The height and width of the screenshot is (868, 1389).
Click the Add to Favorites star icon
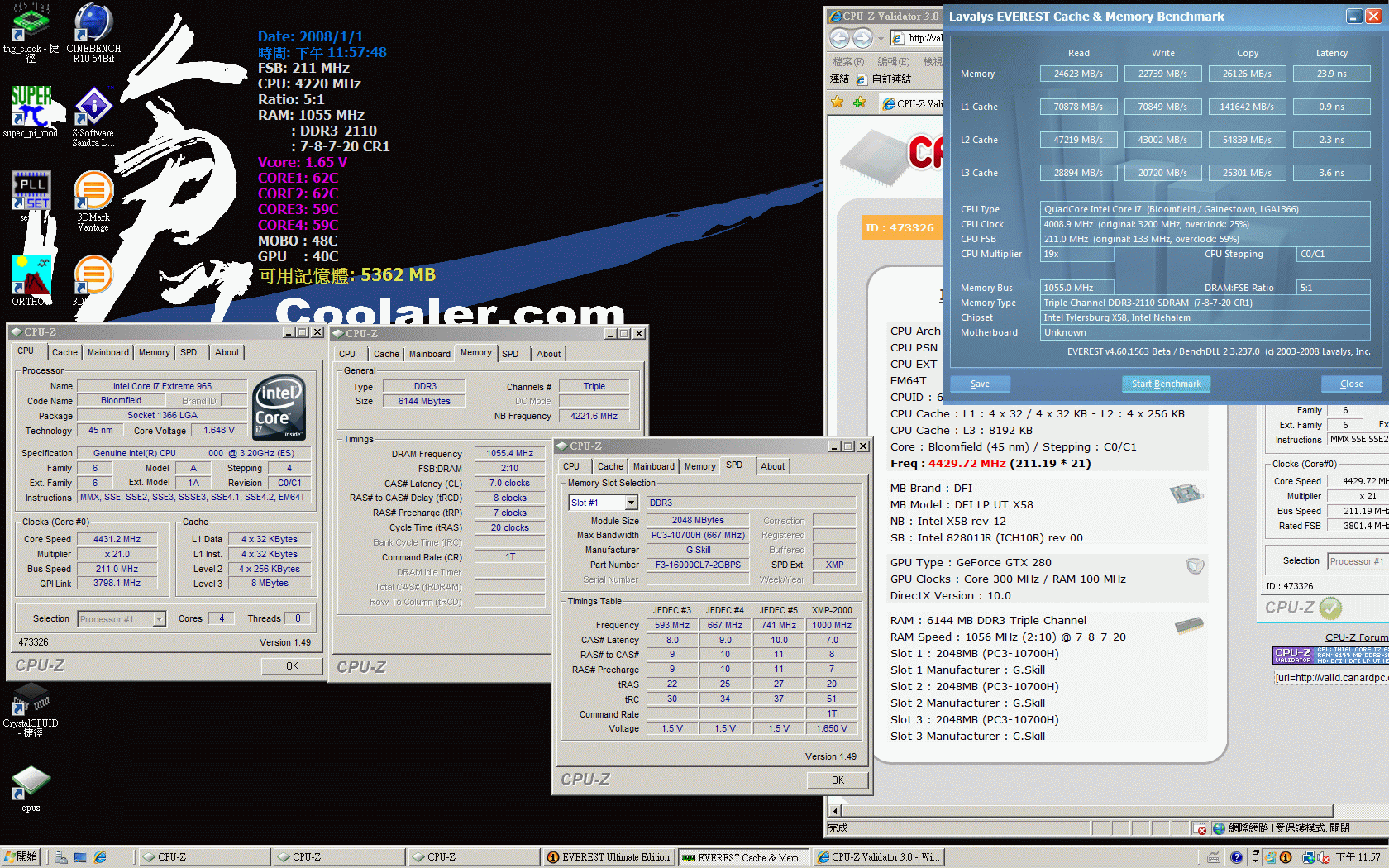[x=860, y=103]
